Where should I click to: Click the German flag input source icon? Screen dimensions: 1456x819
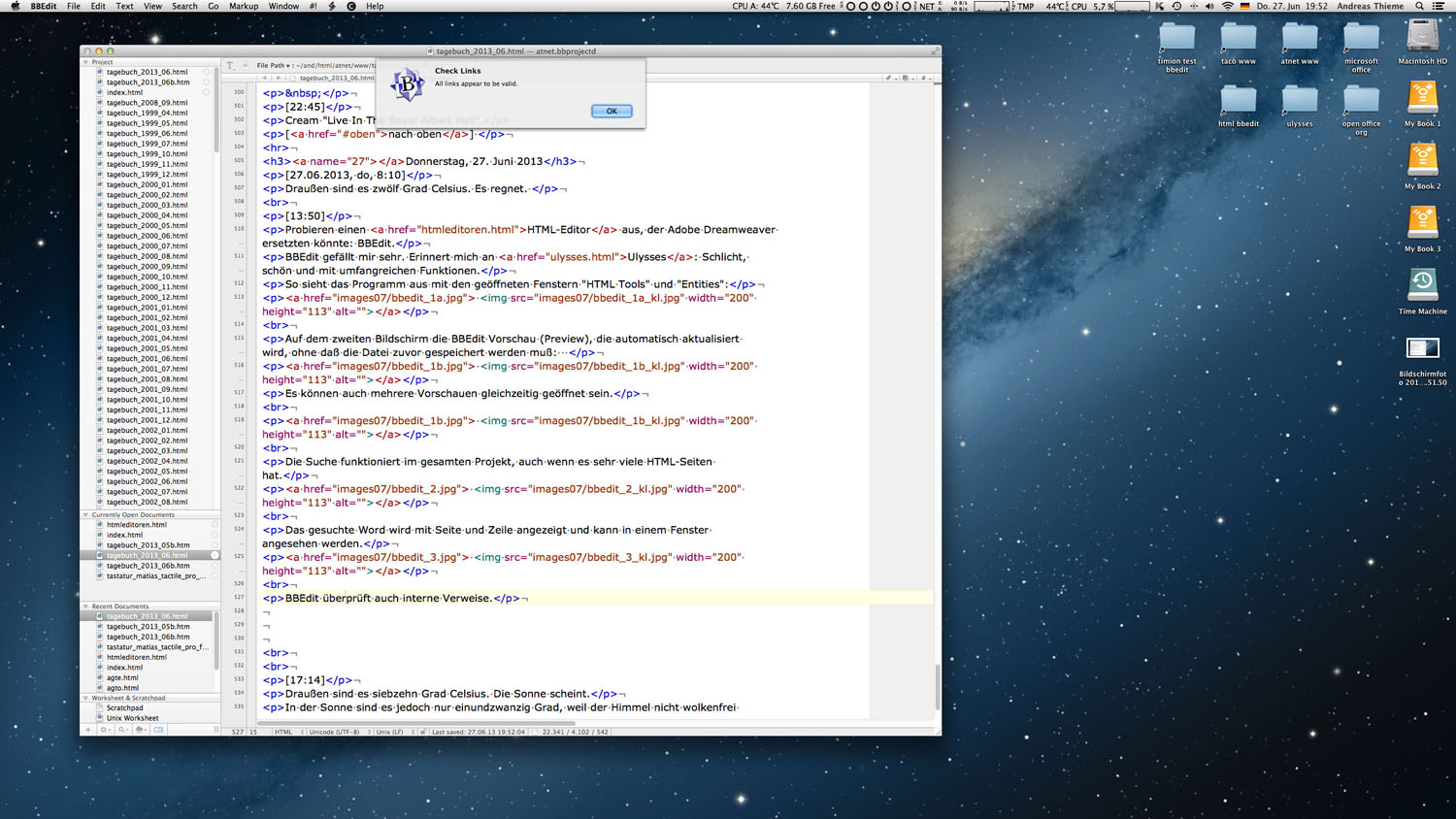tap(1244, 6)
